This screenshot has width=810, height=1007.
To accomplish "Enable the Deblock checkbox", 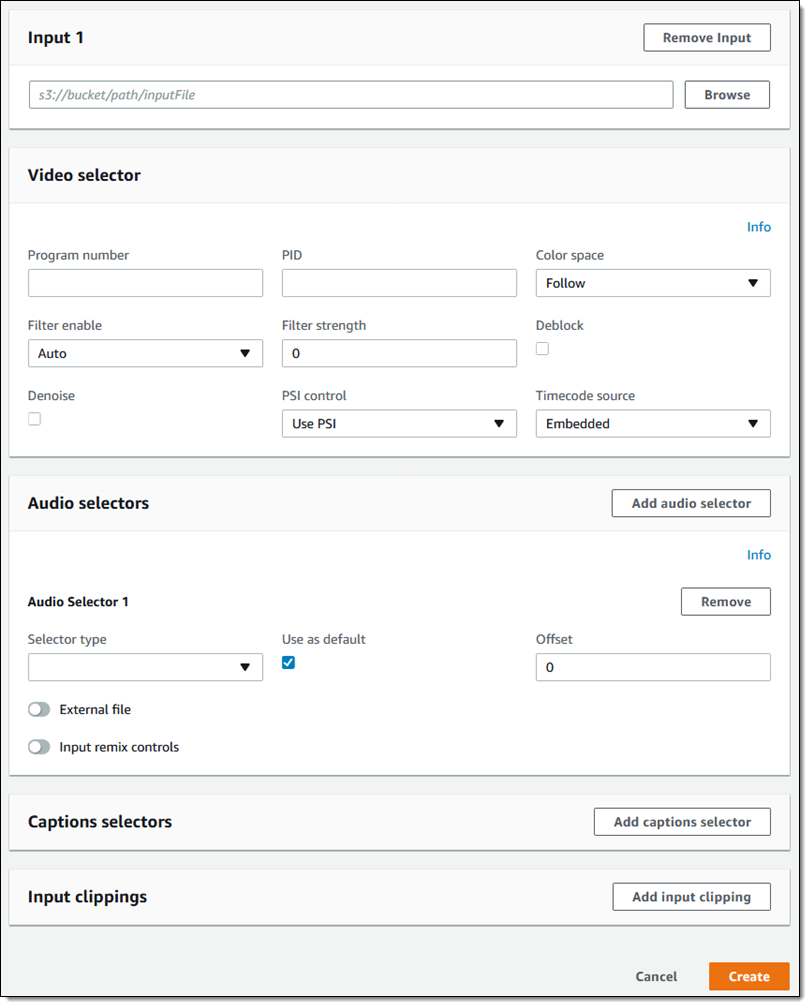I will (x=542, y=349).
